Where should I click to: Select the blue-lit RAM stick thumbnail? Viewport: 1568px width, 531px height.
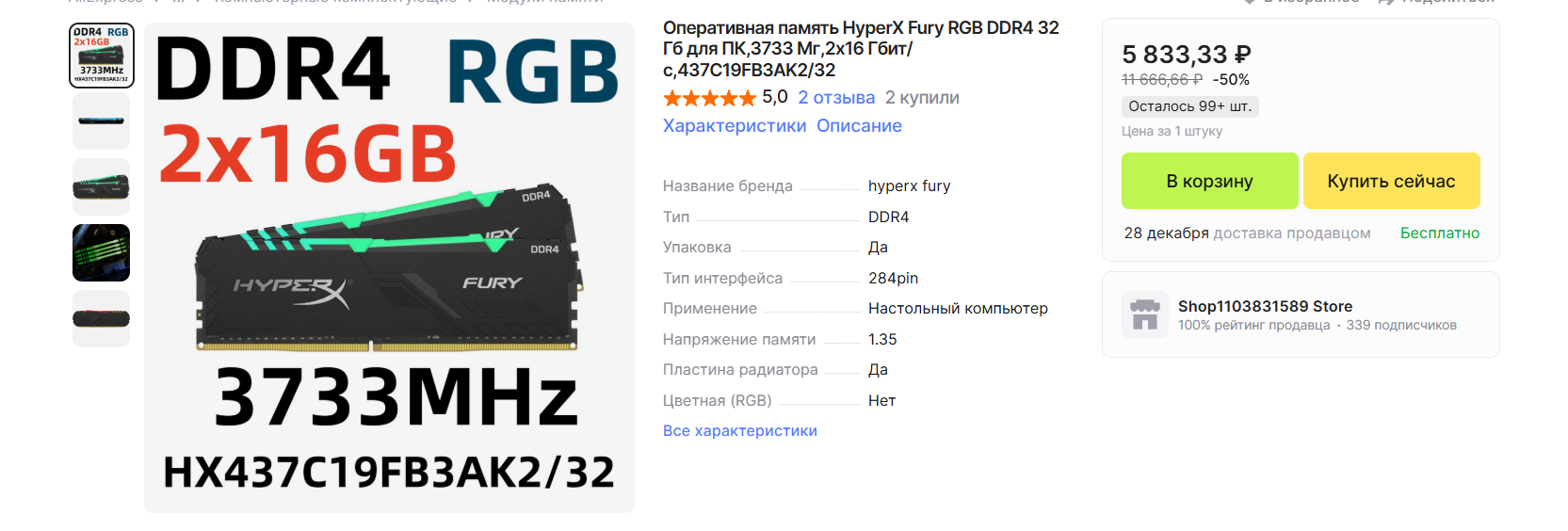pyautogui.click(x=102, y=121)
